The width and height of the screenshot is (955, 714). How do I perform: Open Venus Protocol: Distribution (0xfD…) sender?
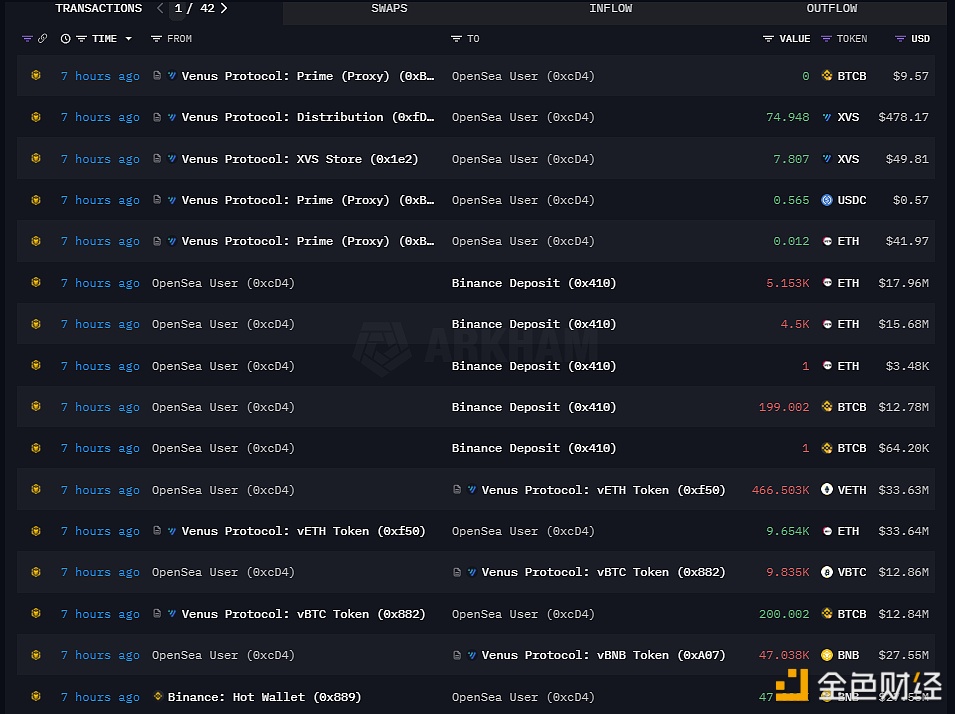pyautogui.click(x=308, y=117)
